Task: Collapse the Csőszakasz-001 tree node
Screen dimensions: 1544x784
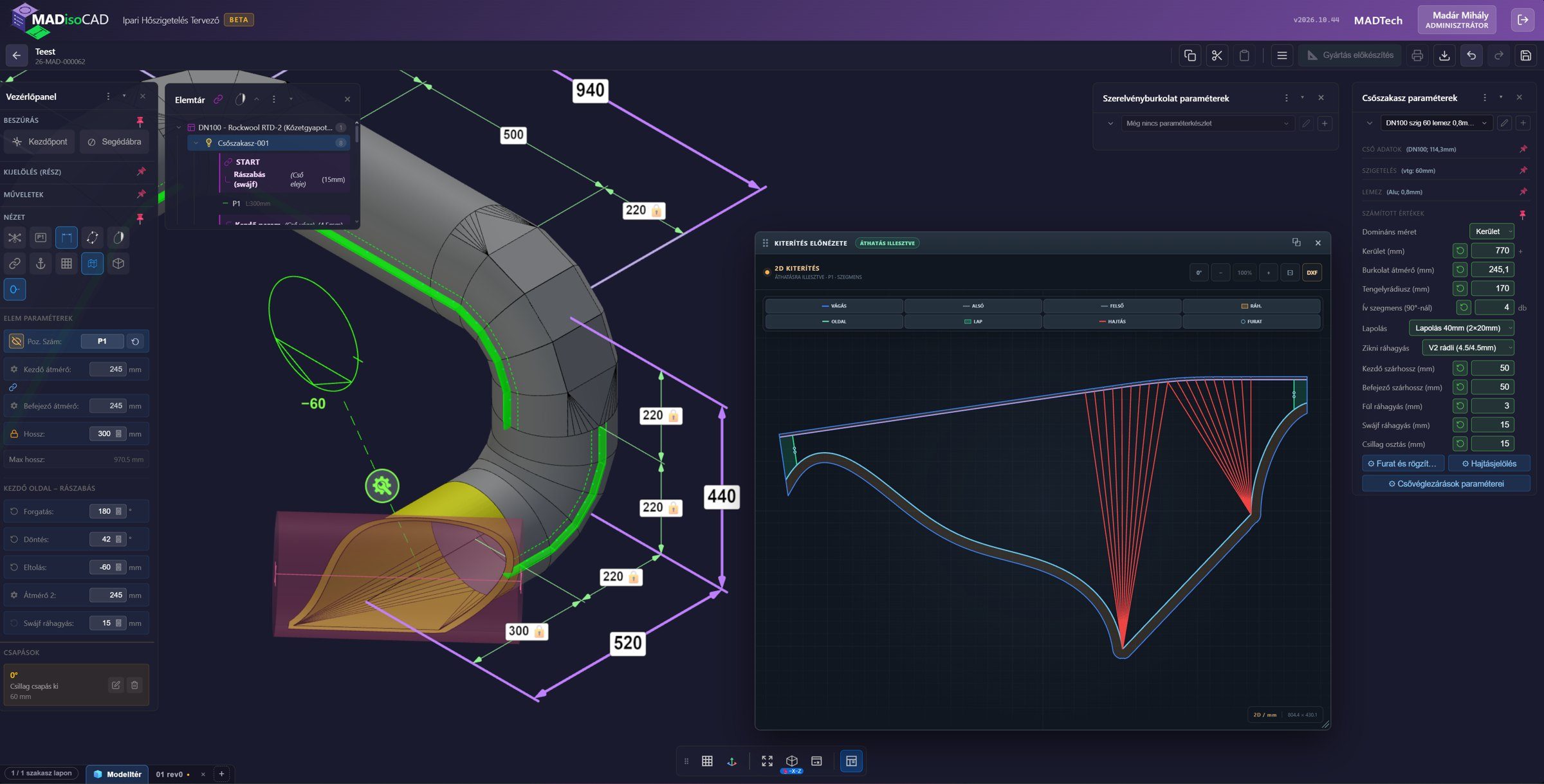Action: (x=196, y=143)
